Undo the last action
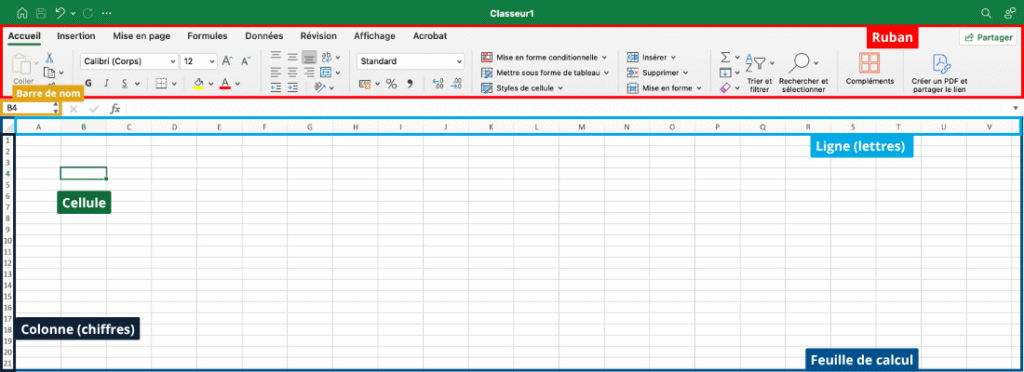1024x372 pixels. pyautogui.click(x=60, y=13)
